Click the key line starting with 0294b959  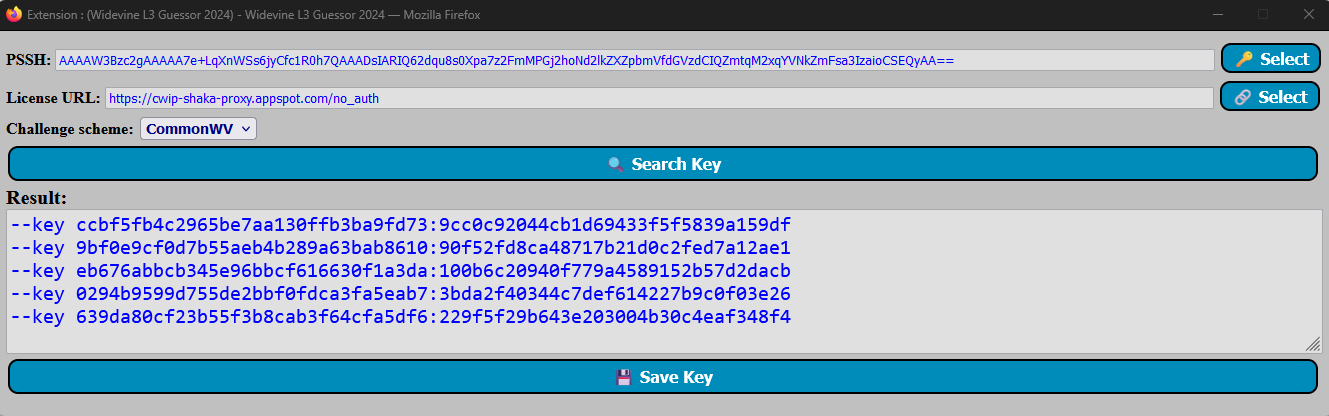pos(401,294)
